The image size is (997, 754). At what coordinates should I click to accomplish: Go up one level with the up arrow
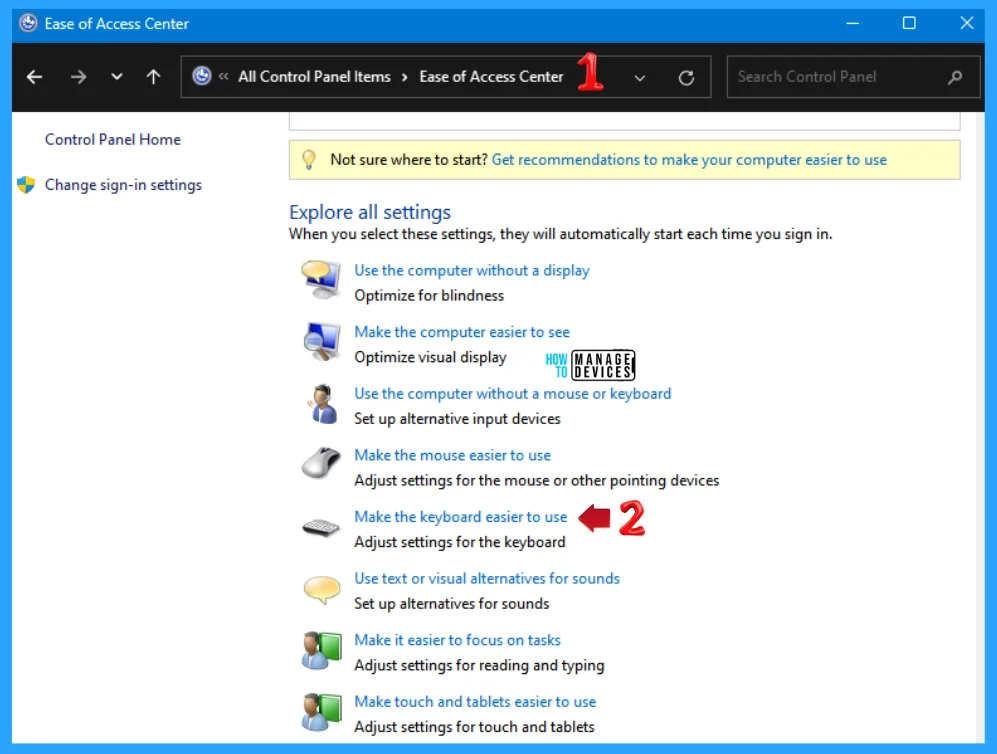pyautogui.click(x=153, y=77)
